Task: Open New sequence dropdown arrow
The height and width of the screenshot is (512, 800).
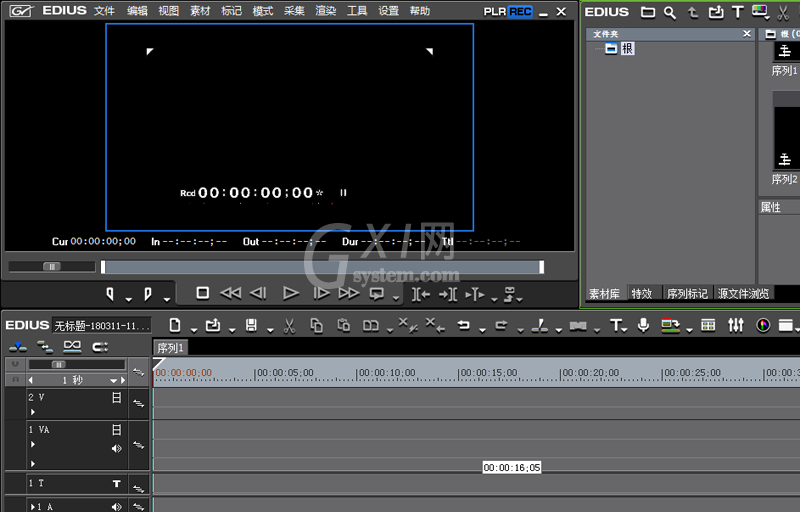Action: click(194, 330)
